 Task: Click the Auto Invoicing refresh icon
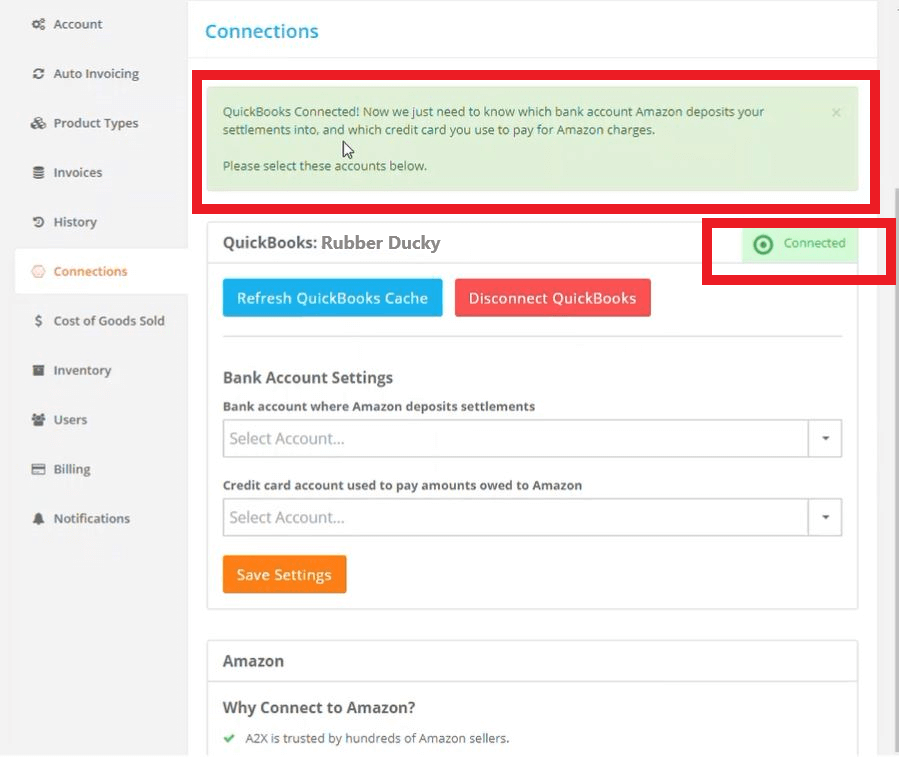pyautogui.click(x=38, y=73)
